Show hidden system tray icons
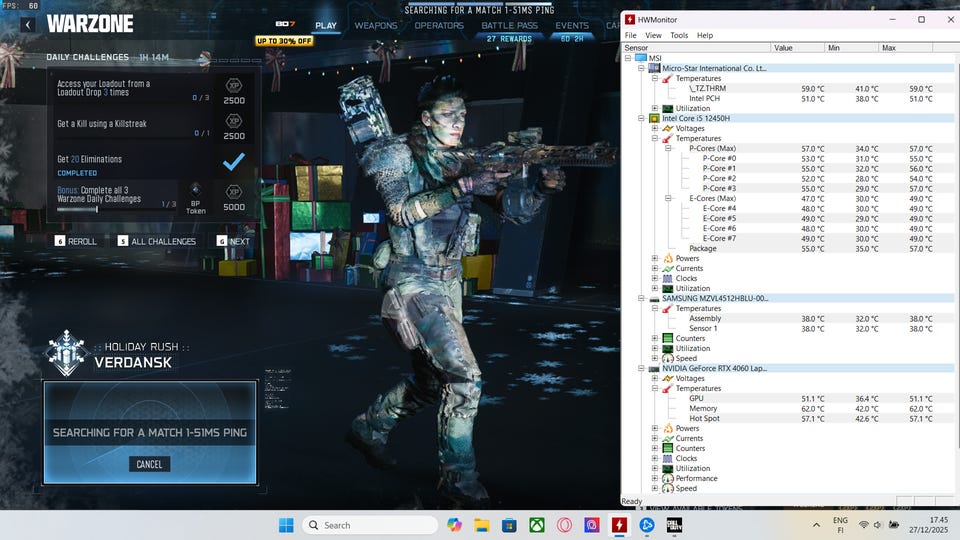The width and height of the screenshot is (960, 540). [x=816, y=525]
